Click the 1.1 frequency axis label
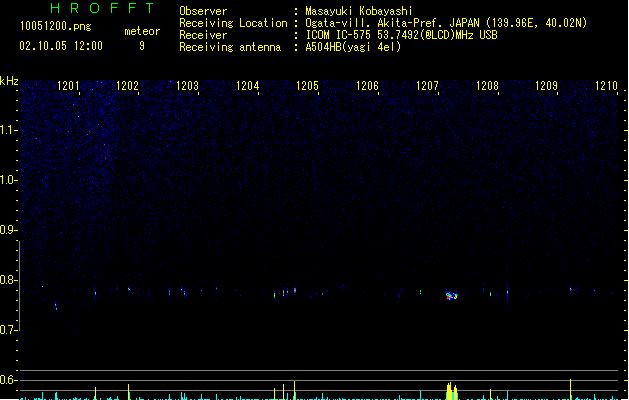The image size is (629, 400). 8,130
